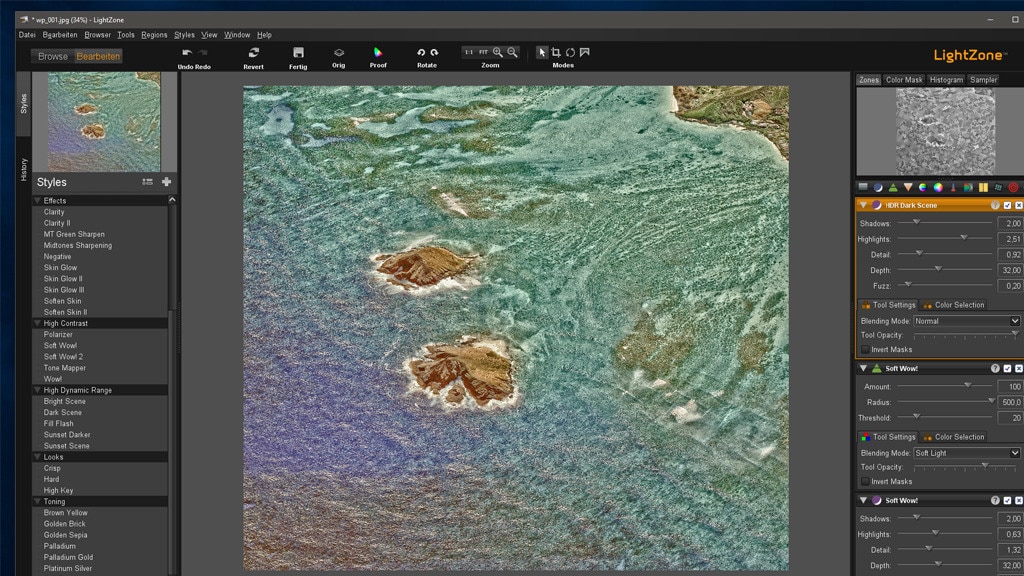Image resolution: width=1024 pixels, height=576 pixels.
Task: Click the Sharpen green triangle tool icon
Action: (894, 186)
